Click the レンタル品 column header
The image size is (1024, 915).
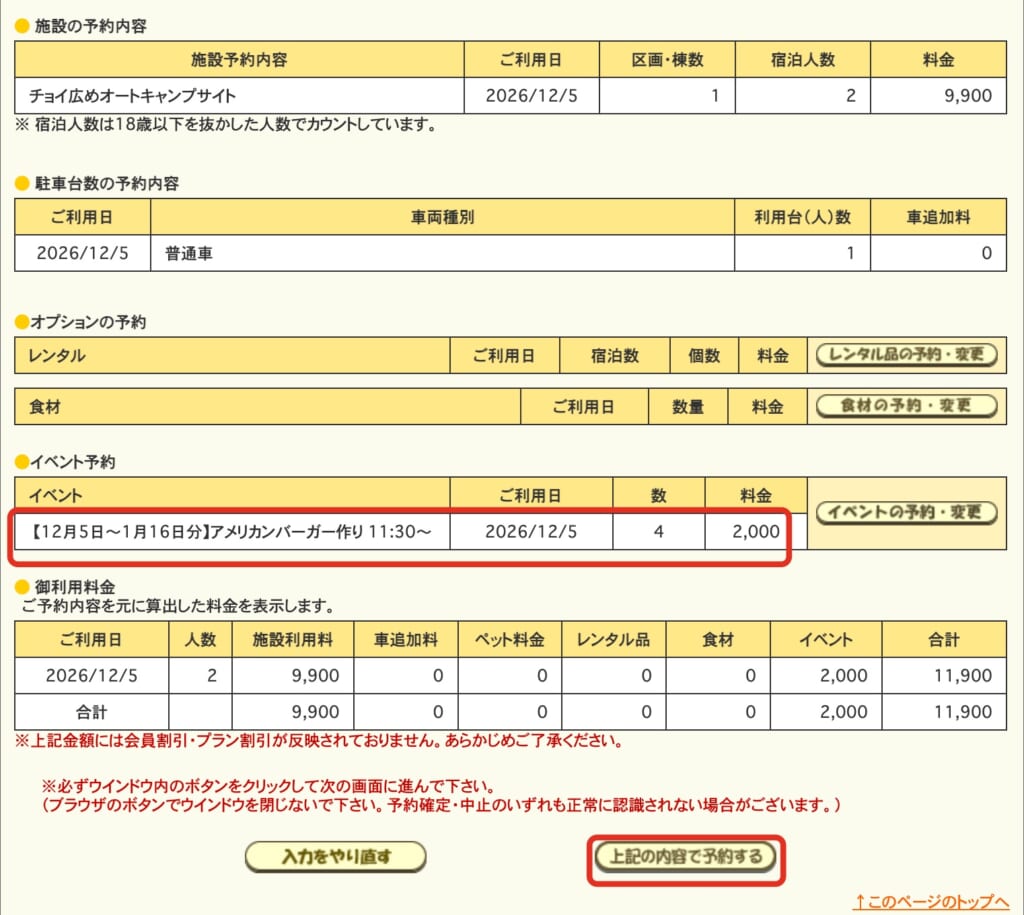tap(613, 639)
